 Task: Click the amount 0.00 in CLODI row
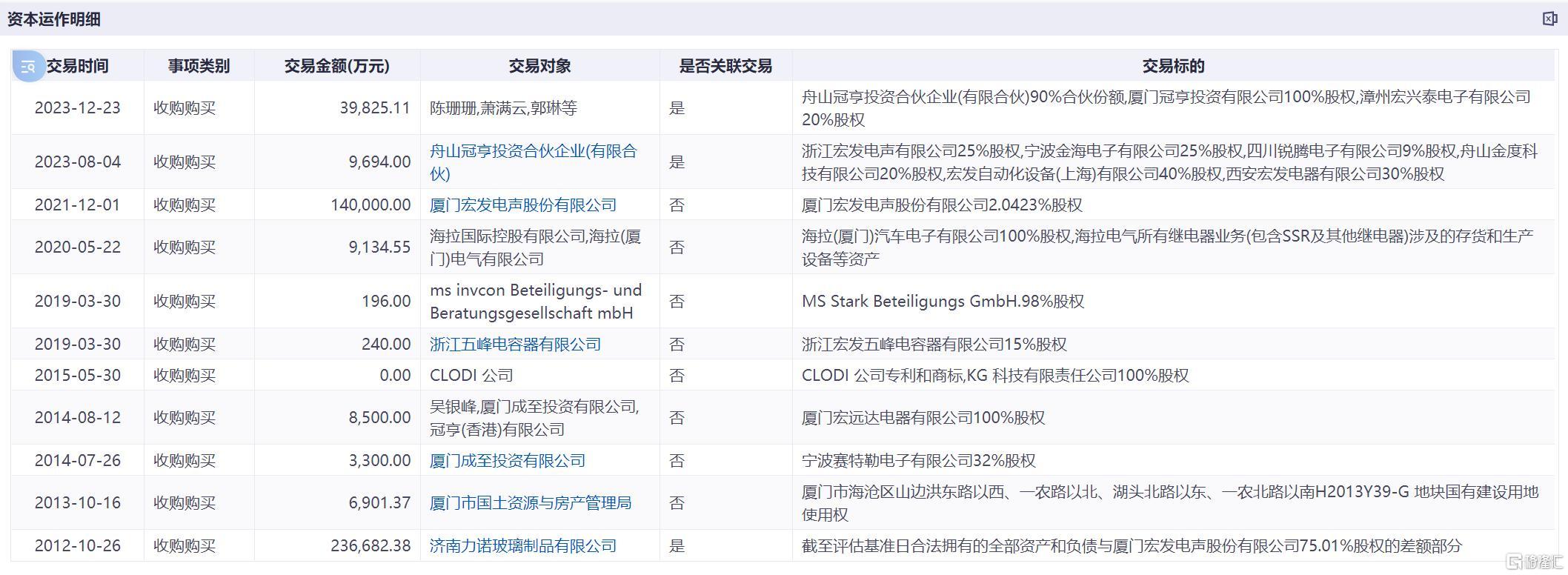coord(395,376)
